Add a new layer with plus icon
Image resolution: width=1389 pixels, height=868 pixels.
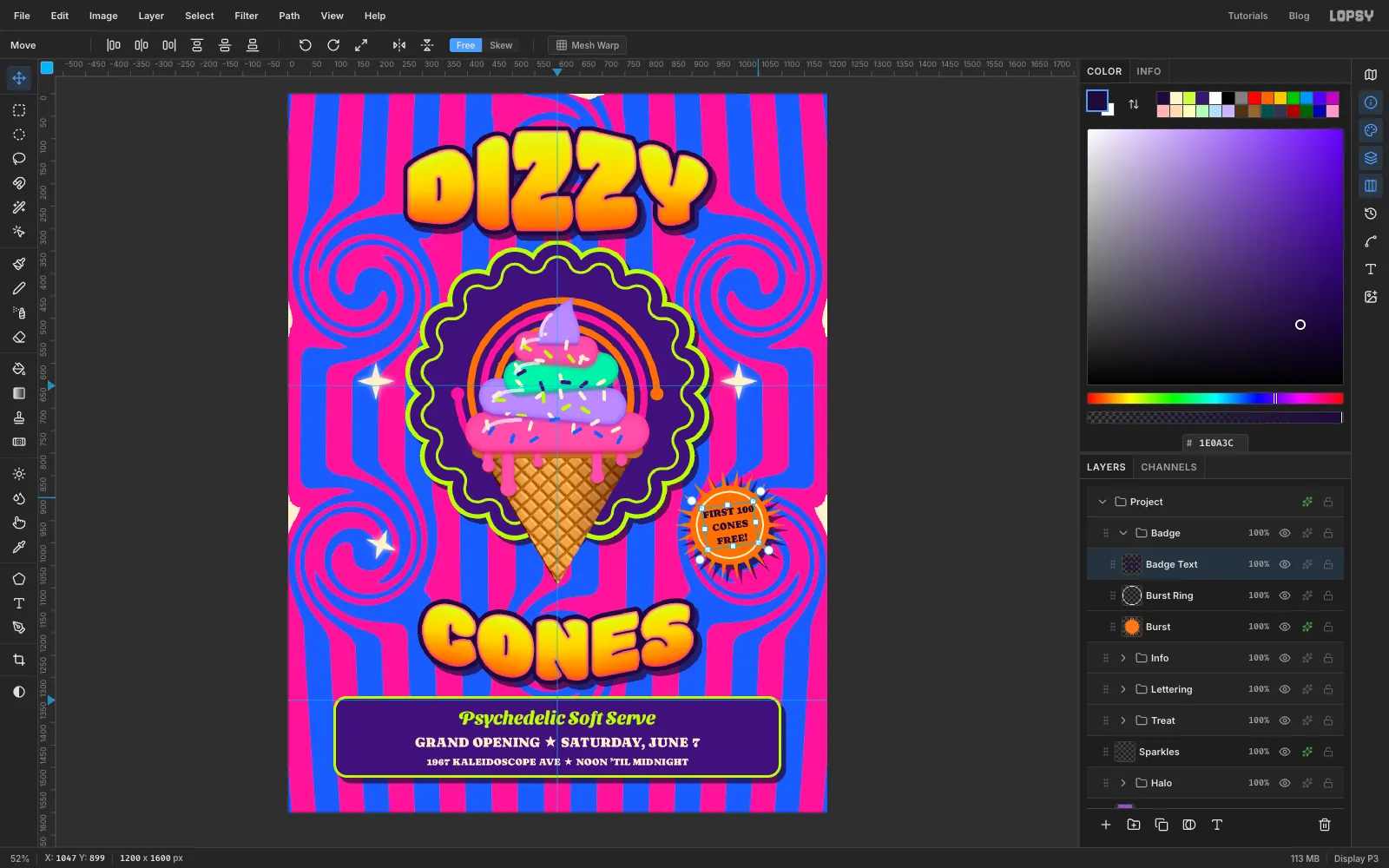pos(1106,825)
